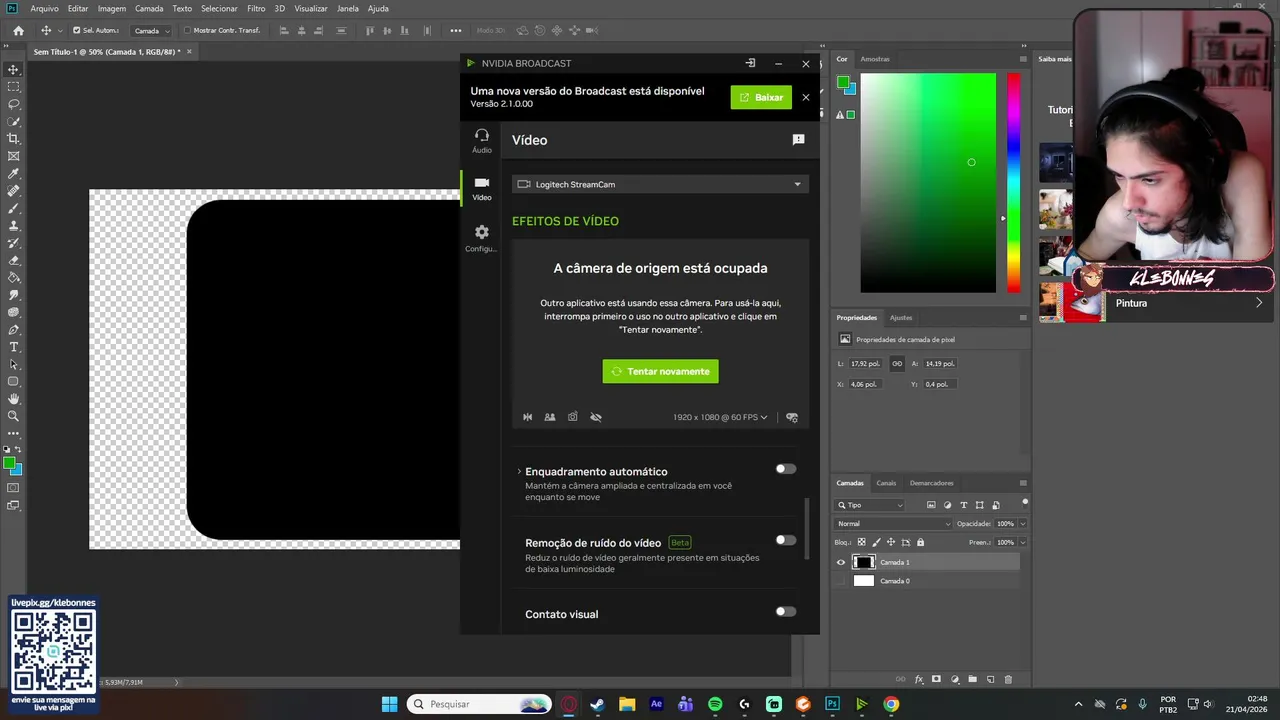
Task: Expand the Pintura category arrow
Action: 1258,303
